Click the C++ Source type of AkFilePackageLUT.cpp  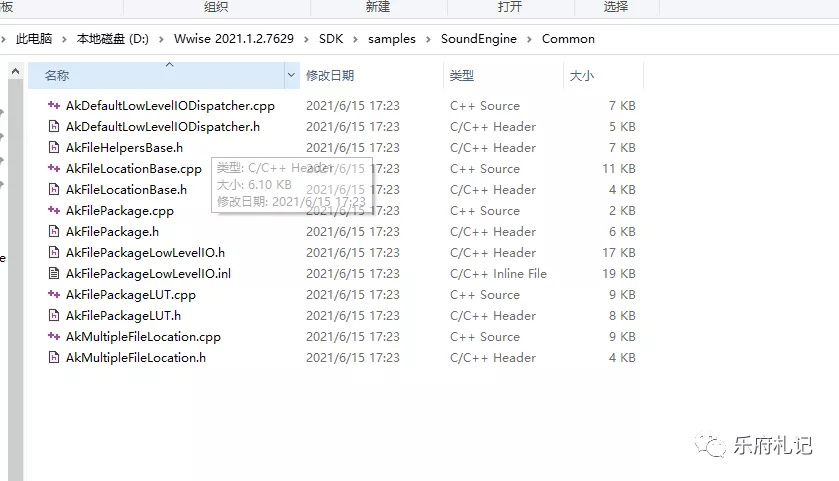(485, 295)
